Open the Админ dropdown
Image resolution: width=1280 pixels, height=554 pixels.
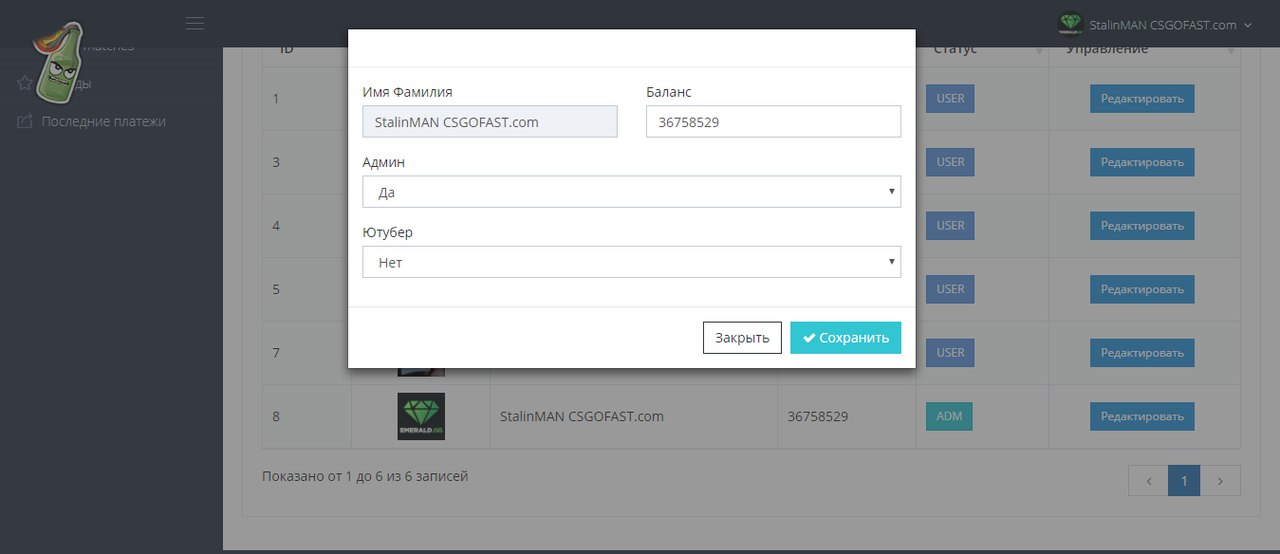[631, 192]
